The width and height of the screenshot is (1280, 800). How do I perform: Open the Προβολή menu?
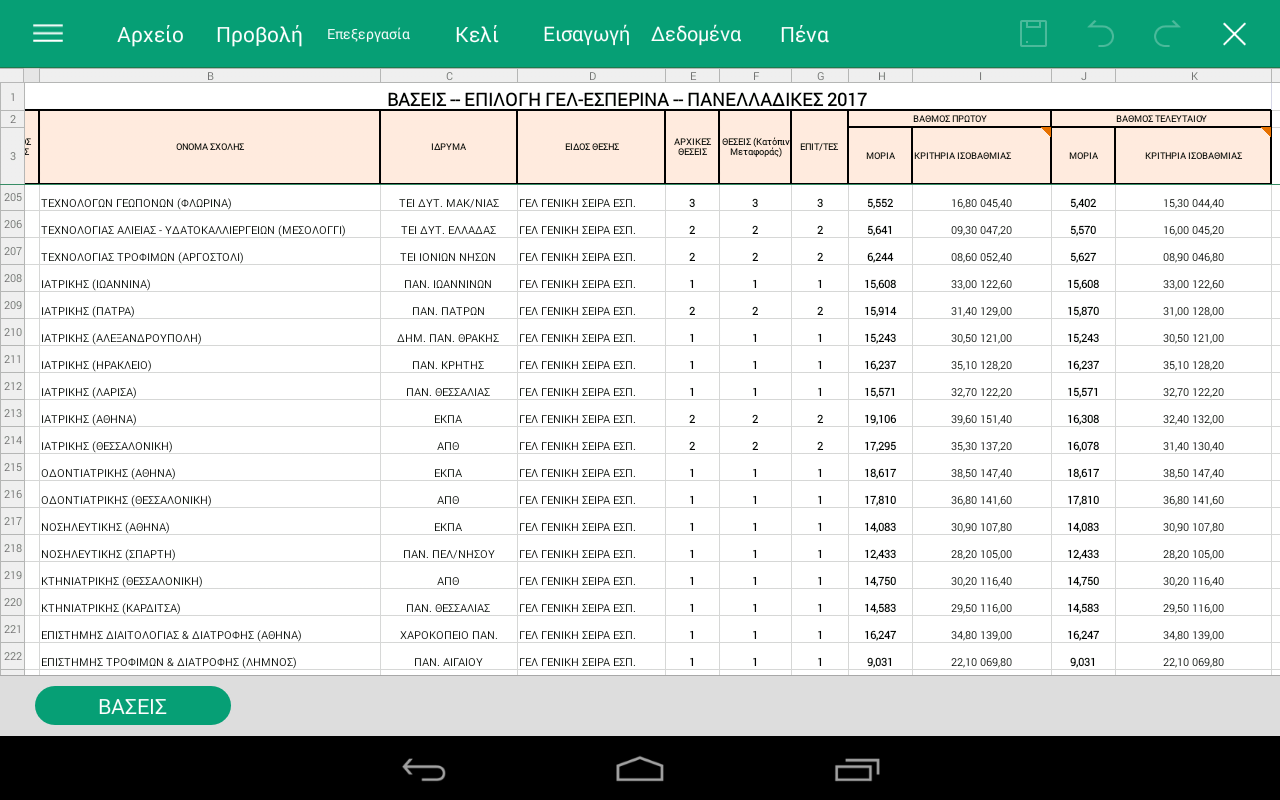(259, 35)
